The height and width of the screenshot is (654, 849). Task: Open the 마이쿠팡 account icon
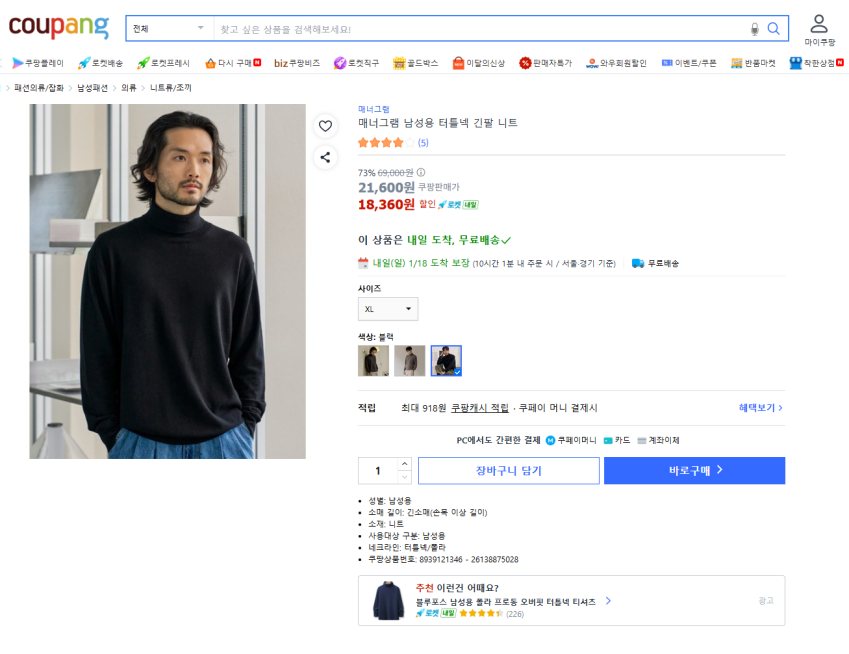(819, 29)
